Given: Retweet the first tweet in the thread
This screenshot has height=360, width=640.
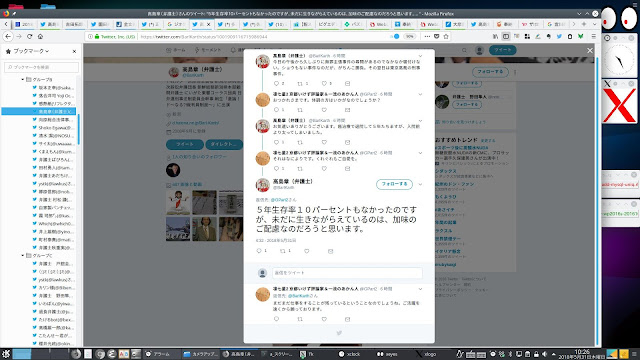Looking at the screenshot, I should point(300,83).
